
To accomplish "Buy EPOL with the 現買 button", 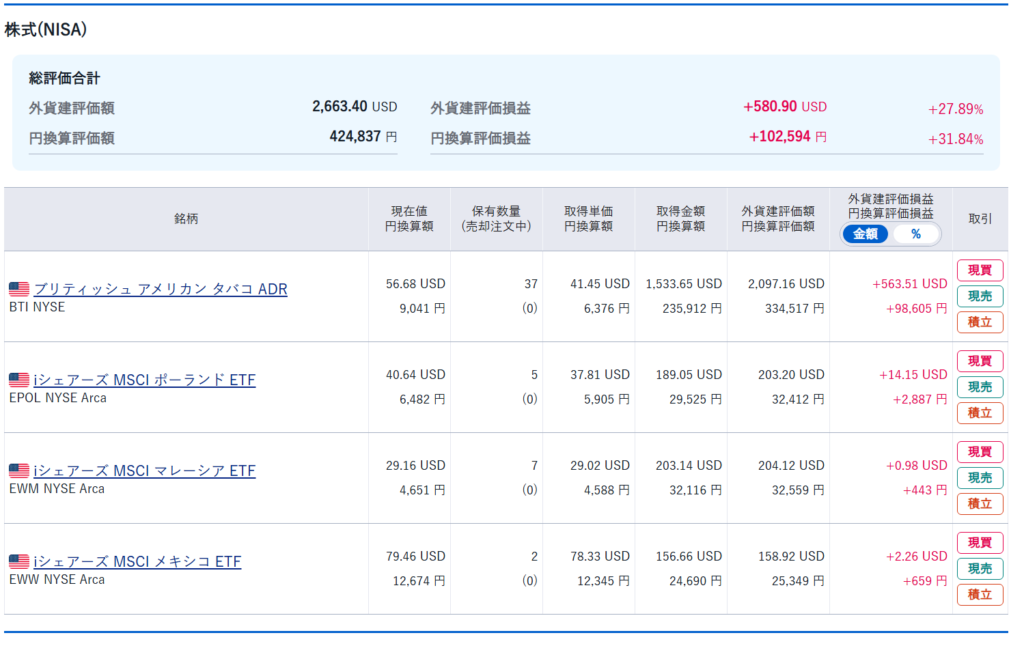I will [980, 361].
